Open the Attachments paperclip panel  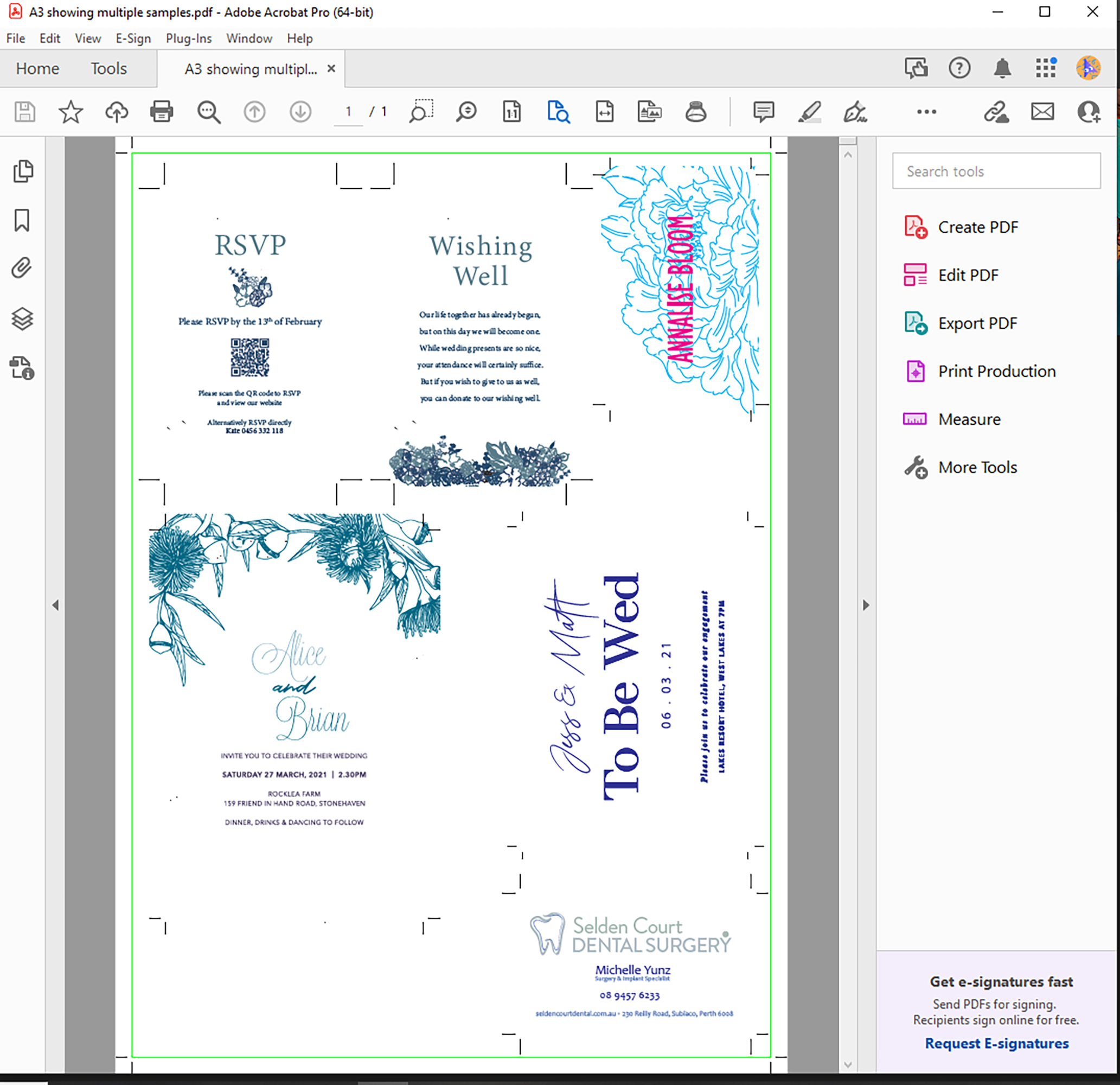pos(22,268)
